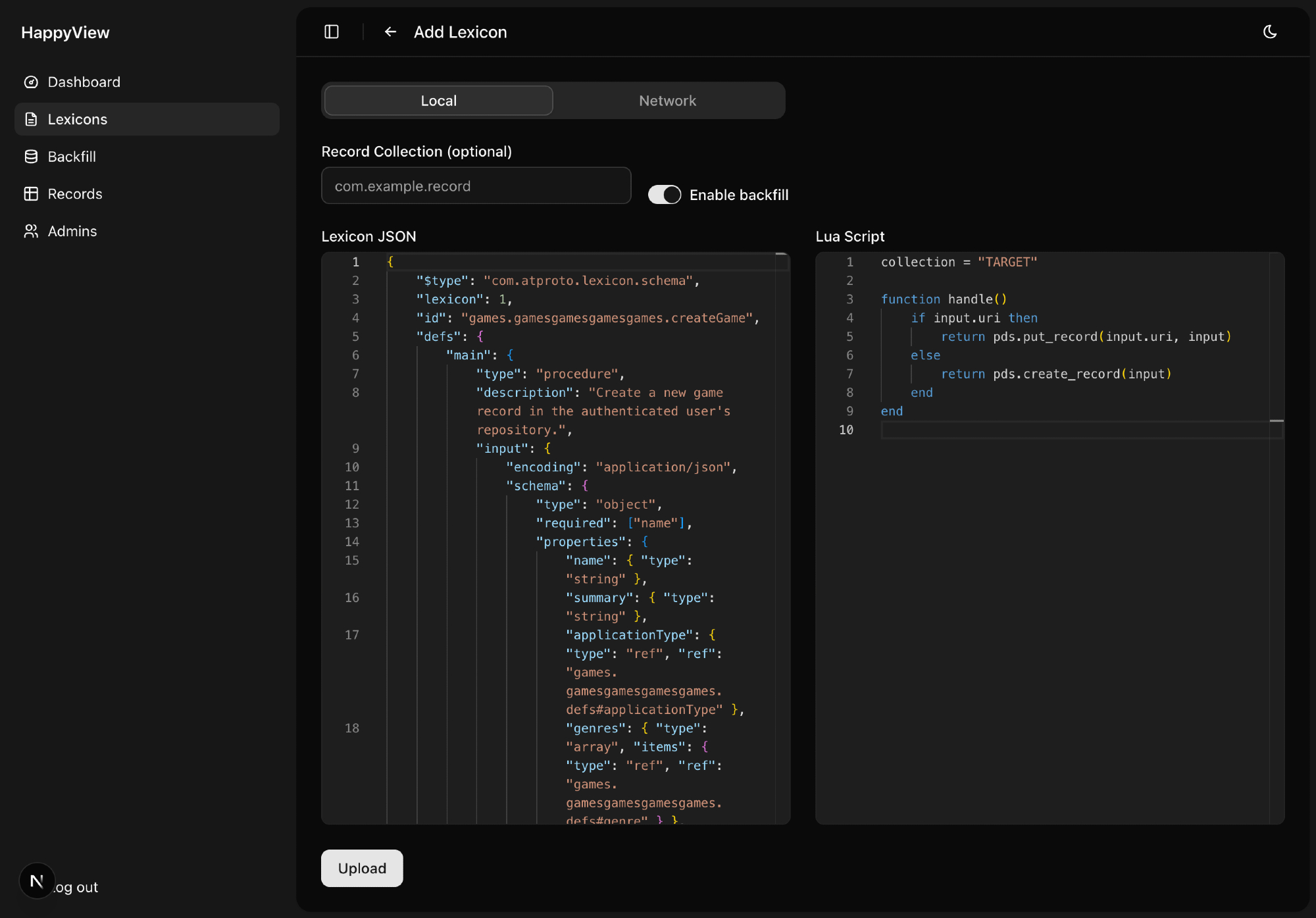This screenshot has width=1316, height=918.
Task: Focus the Record Collection input field
Action: 476,186
